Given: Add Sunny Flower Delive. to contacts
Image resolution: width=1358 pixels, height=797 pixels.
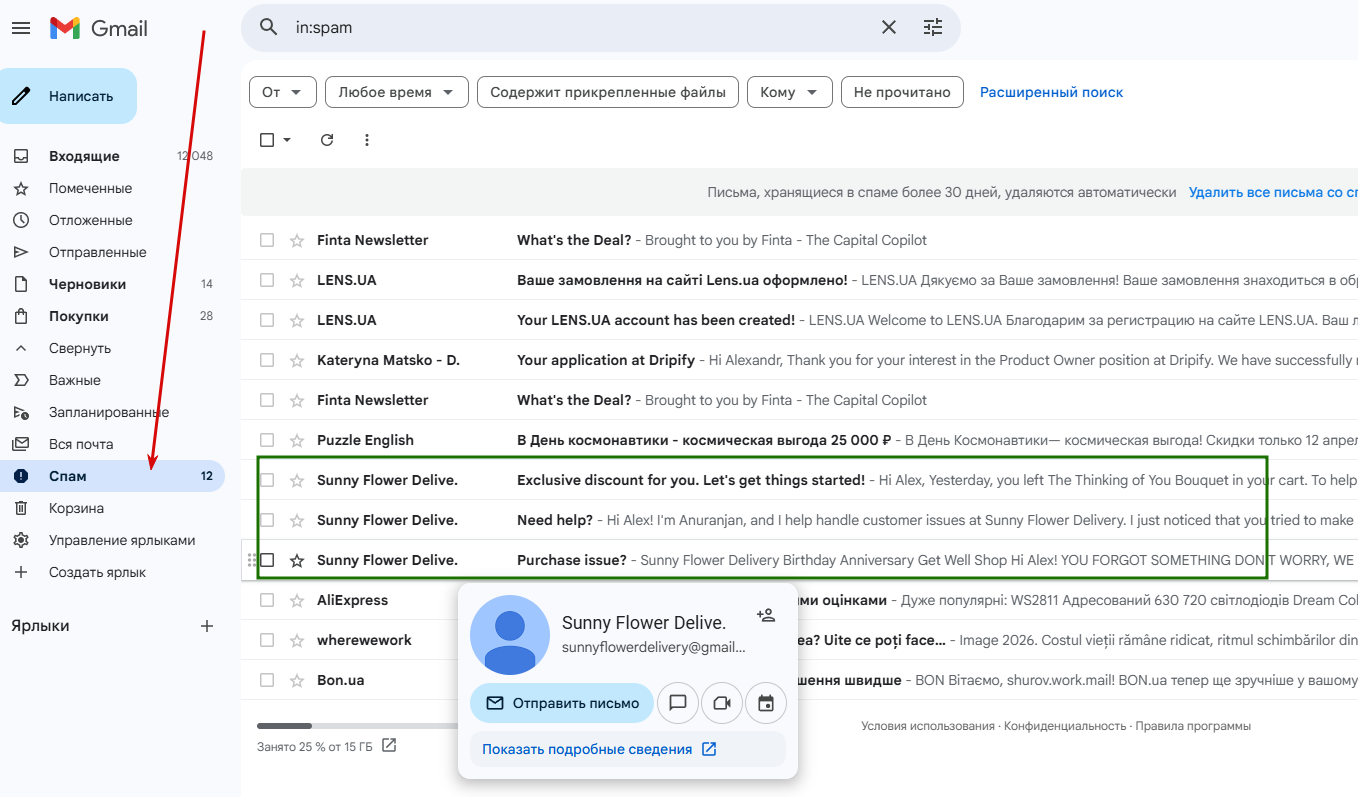Looking at the screenshot, I should [x=766, y=615].
